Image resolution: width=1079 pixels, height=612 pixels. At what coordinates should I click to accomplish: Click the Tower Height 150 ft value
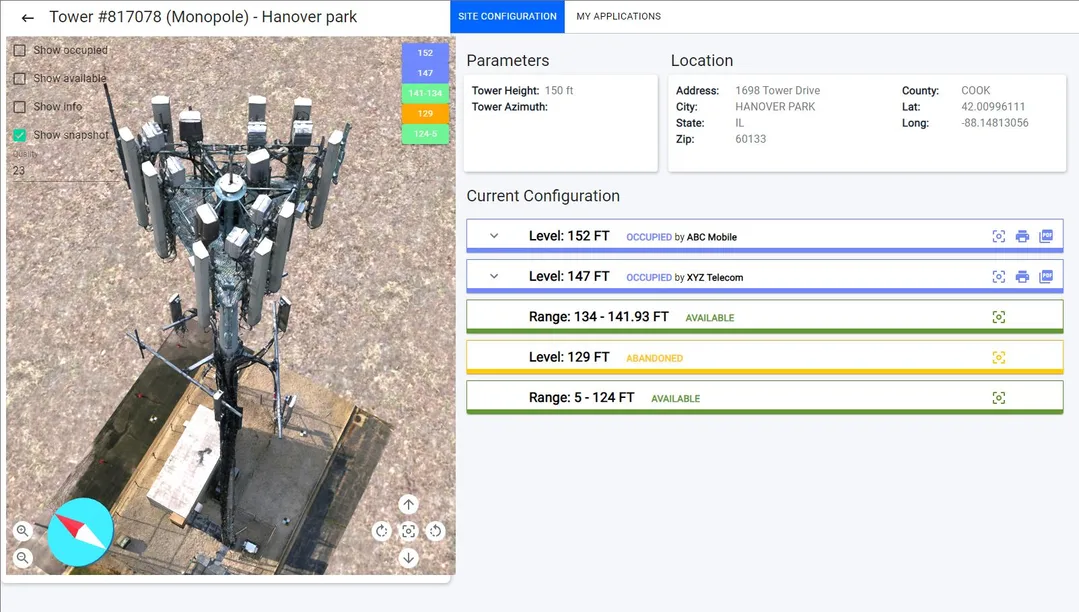point(559,91)
